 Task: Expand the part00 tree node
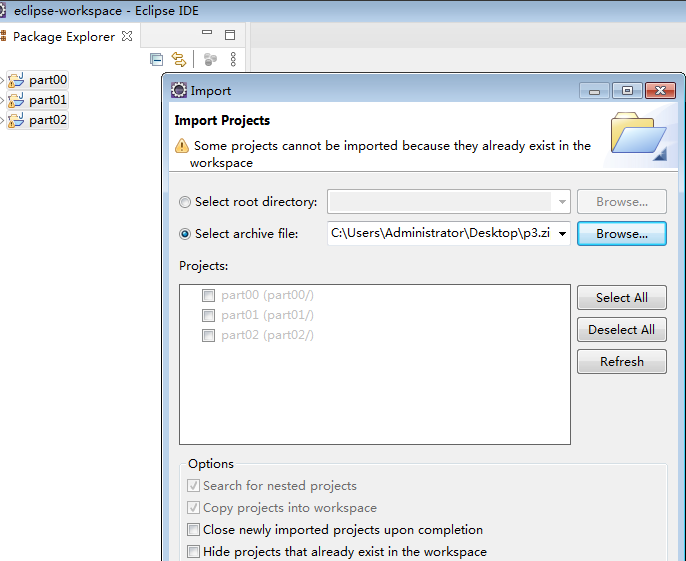(2, 80)
